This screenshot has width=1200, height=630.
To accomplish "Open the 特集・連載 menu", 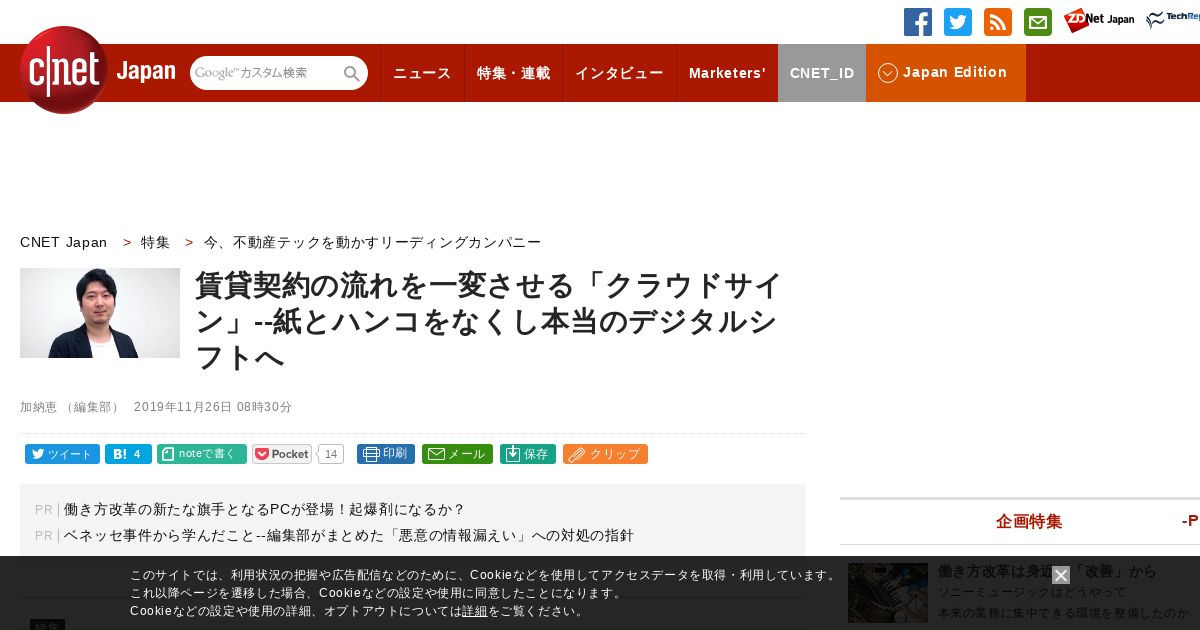I will pos(513,73).
